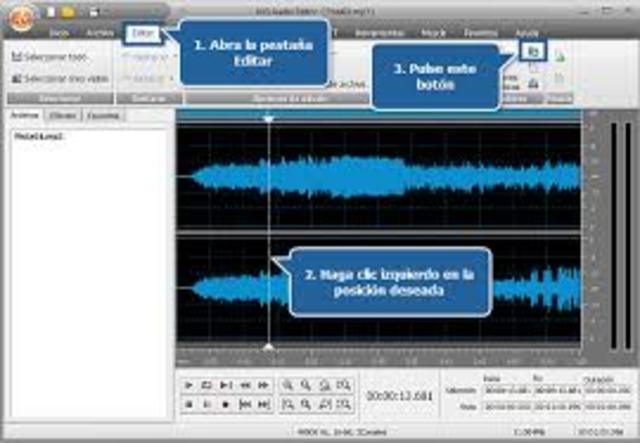This screenshot has width=640, height=443.
Task: Click the Vista Fin time field
Action: (x=557, y=407)
